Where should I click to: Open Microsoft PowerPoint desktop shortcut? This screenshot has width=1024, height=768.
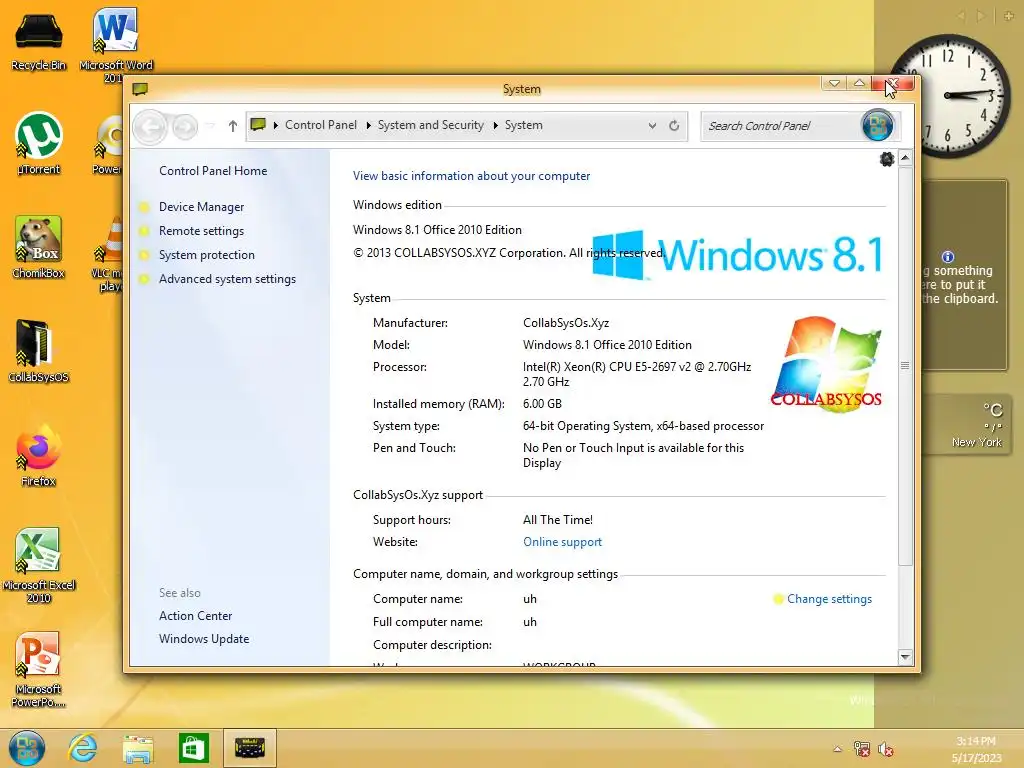pos(39,669)
